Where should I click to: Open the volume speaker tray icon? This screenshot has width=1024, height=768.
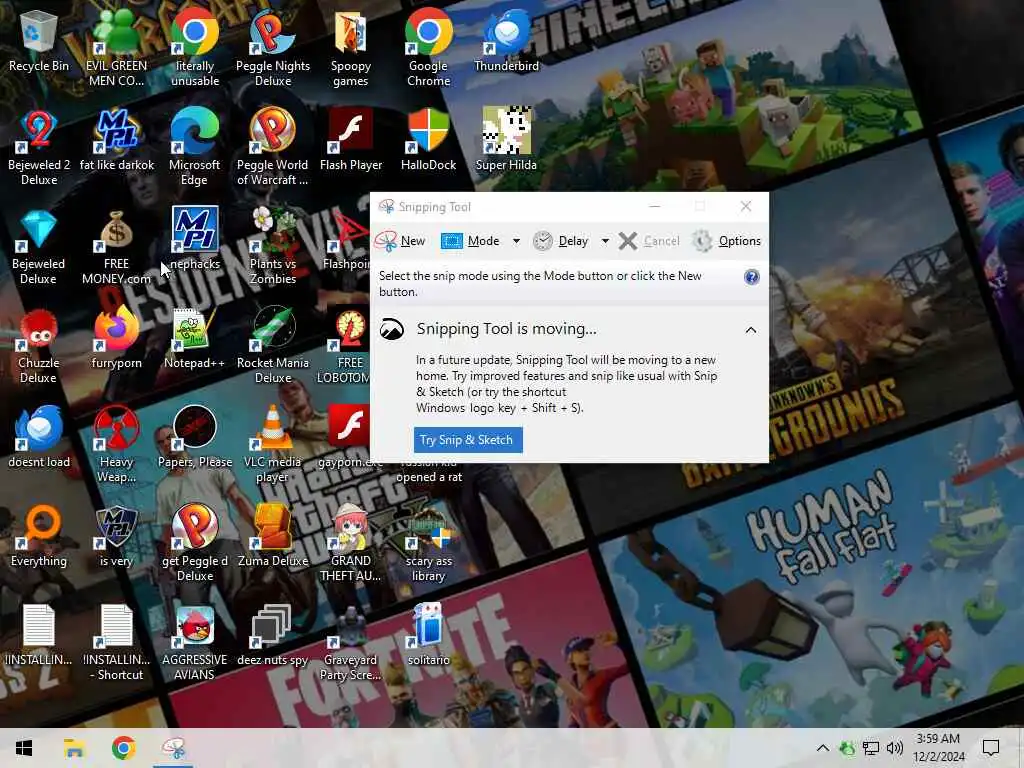(x=895, y=748)
